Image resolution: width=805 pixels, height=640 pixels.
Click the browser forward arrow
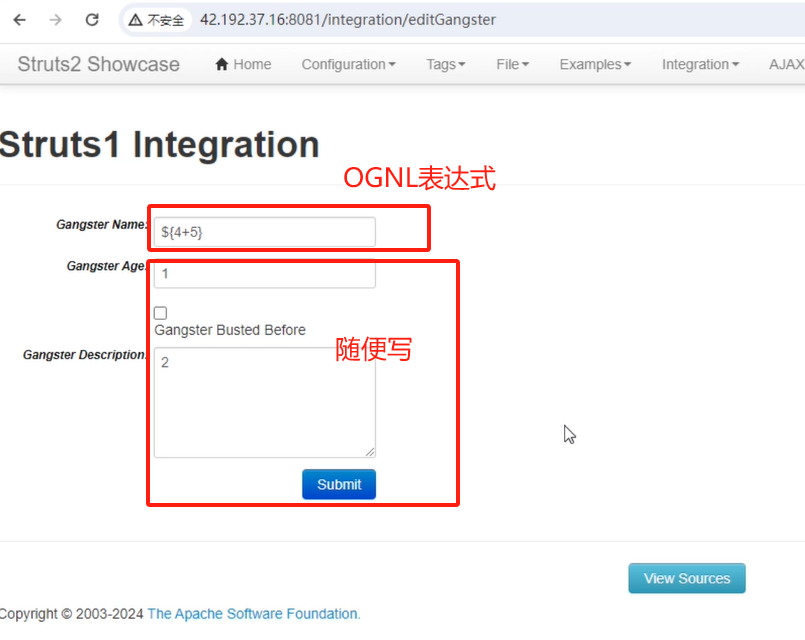55,20
